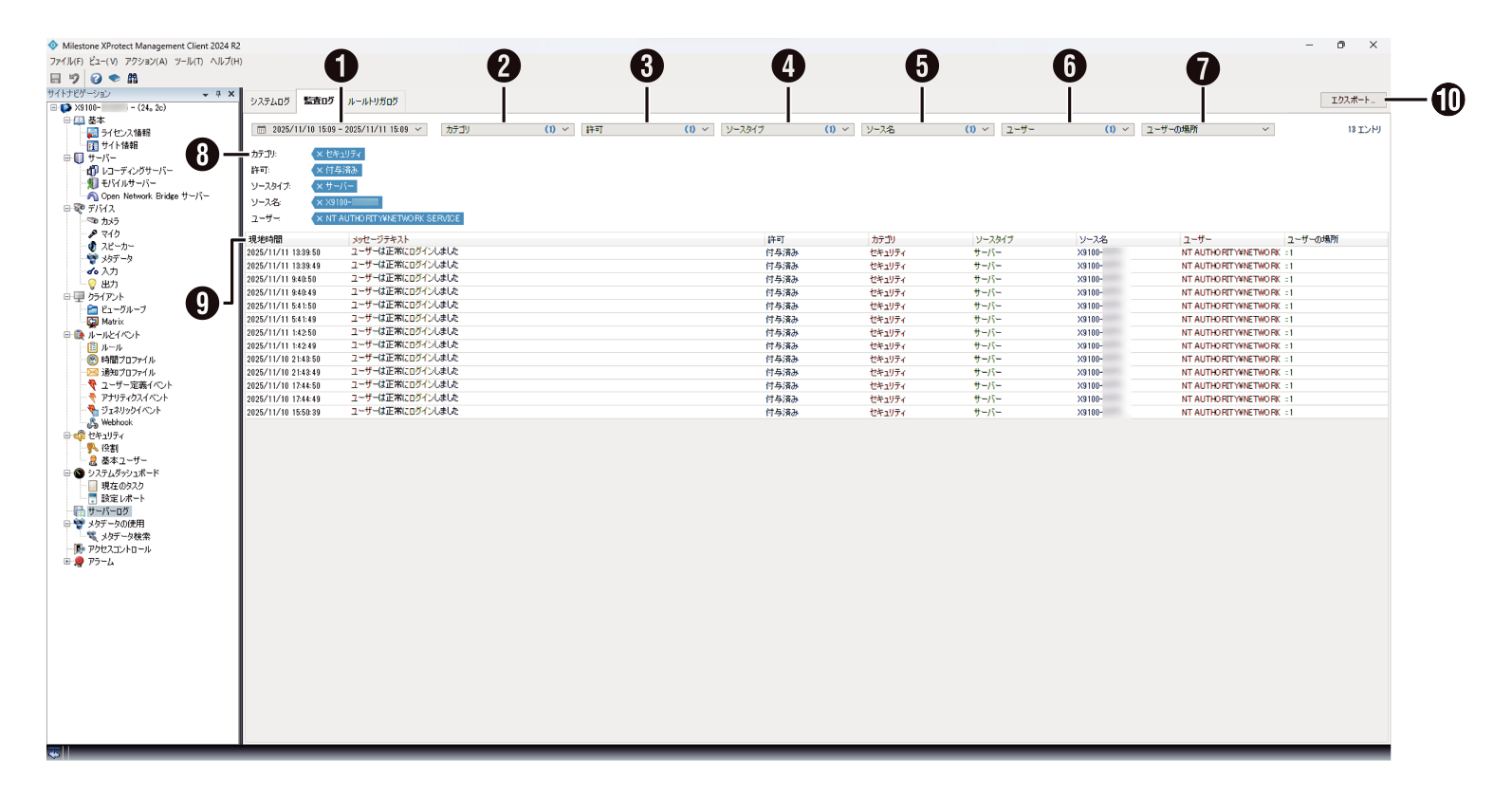
Task: Click the Undo toolbar icon
Action: (x=73, y=78)
